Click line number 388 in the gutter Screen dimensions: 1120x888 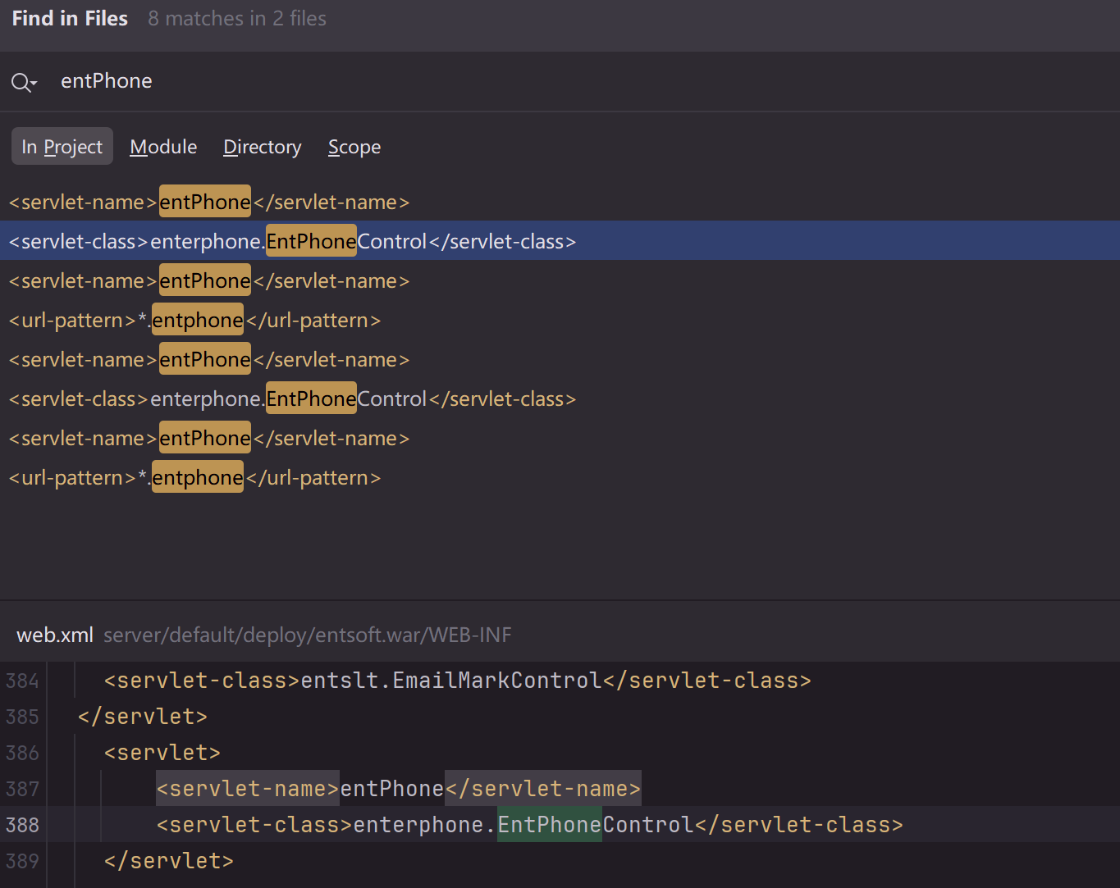coord(22,825)
